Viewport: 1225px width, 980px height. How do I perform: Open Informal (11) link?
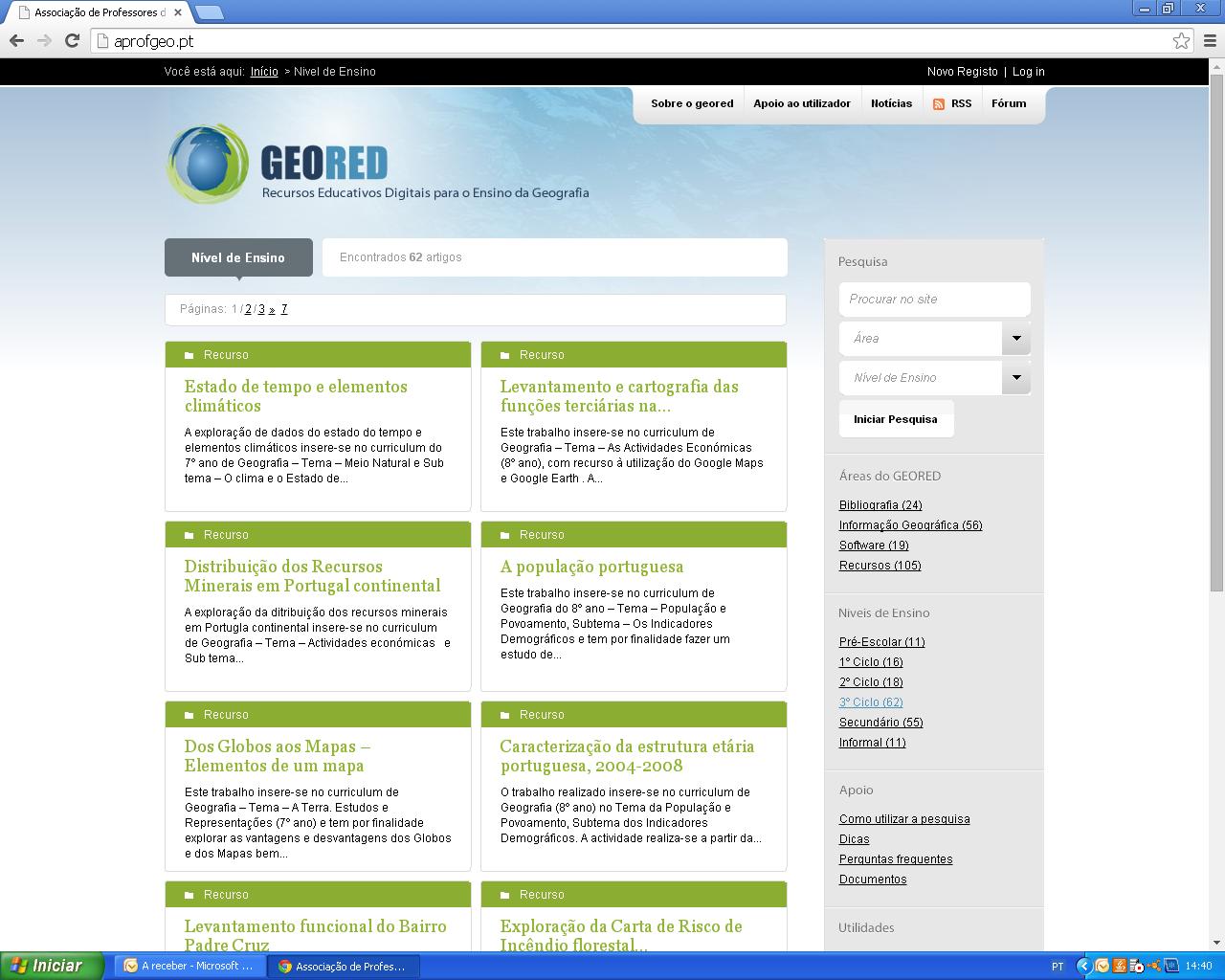click(872, 743)
